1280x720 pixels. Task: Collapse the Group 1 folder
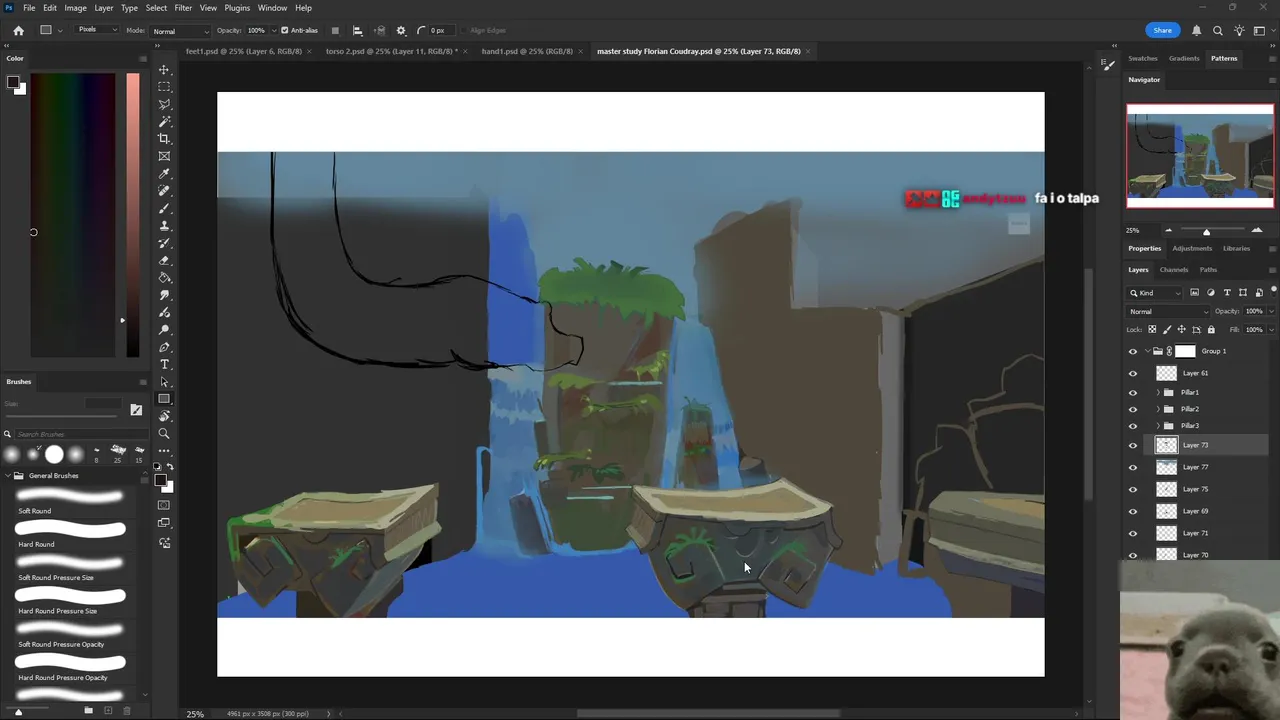[x=1148, y=351]
